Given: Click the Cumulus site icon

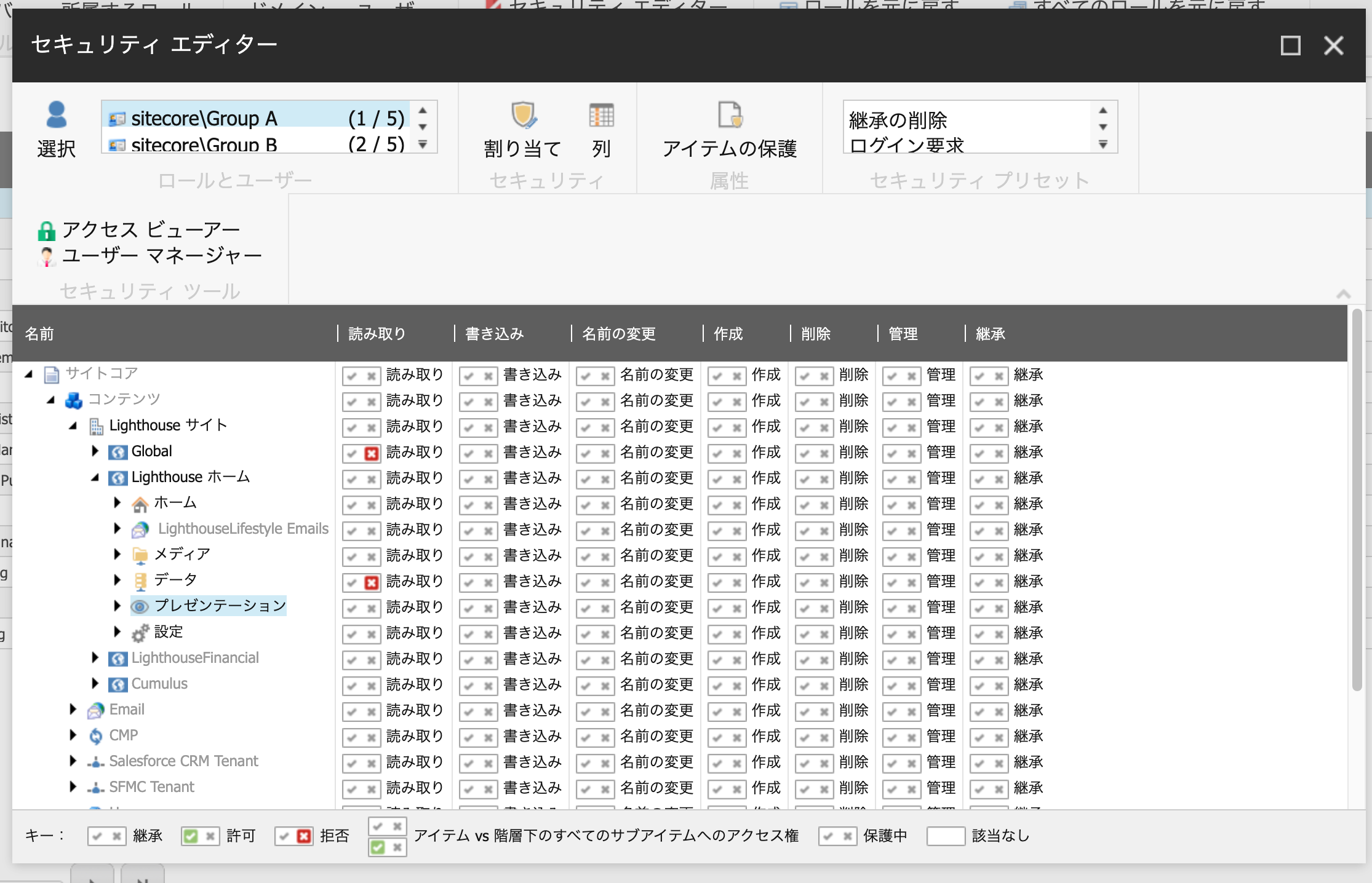Looking at the screenshot, I should tap(118, 684).
